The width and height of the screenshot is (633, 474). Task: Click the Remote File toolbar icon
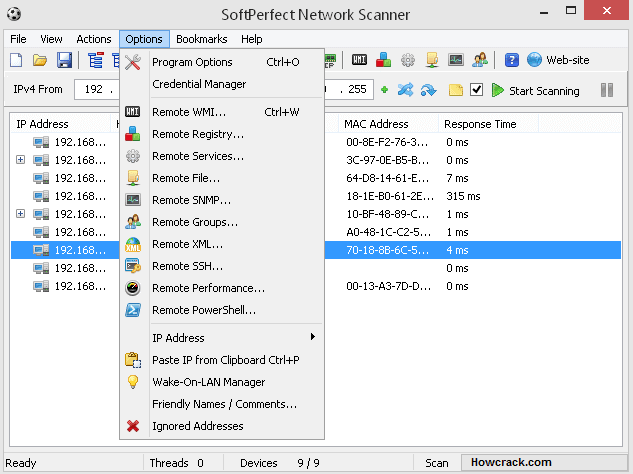[432, 60]
